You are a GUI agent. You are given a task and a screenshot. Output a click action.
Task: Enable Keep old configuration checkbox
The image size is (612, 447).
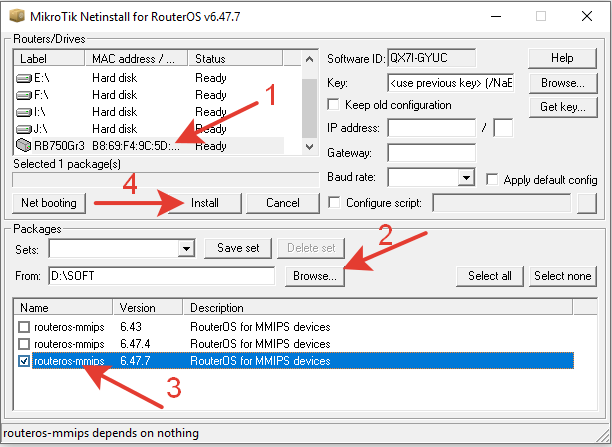[x=333, y=105]
